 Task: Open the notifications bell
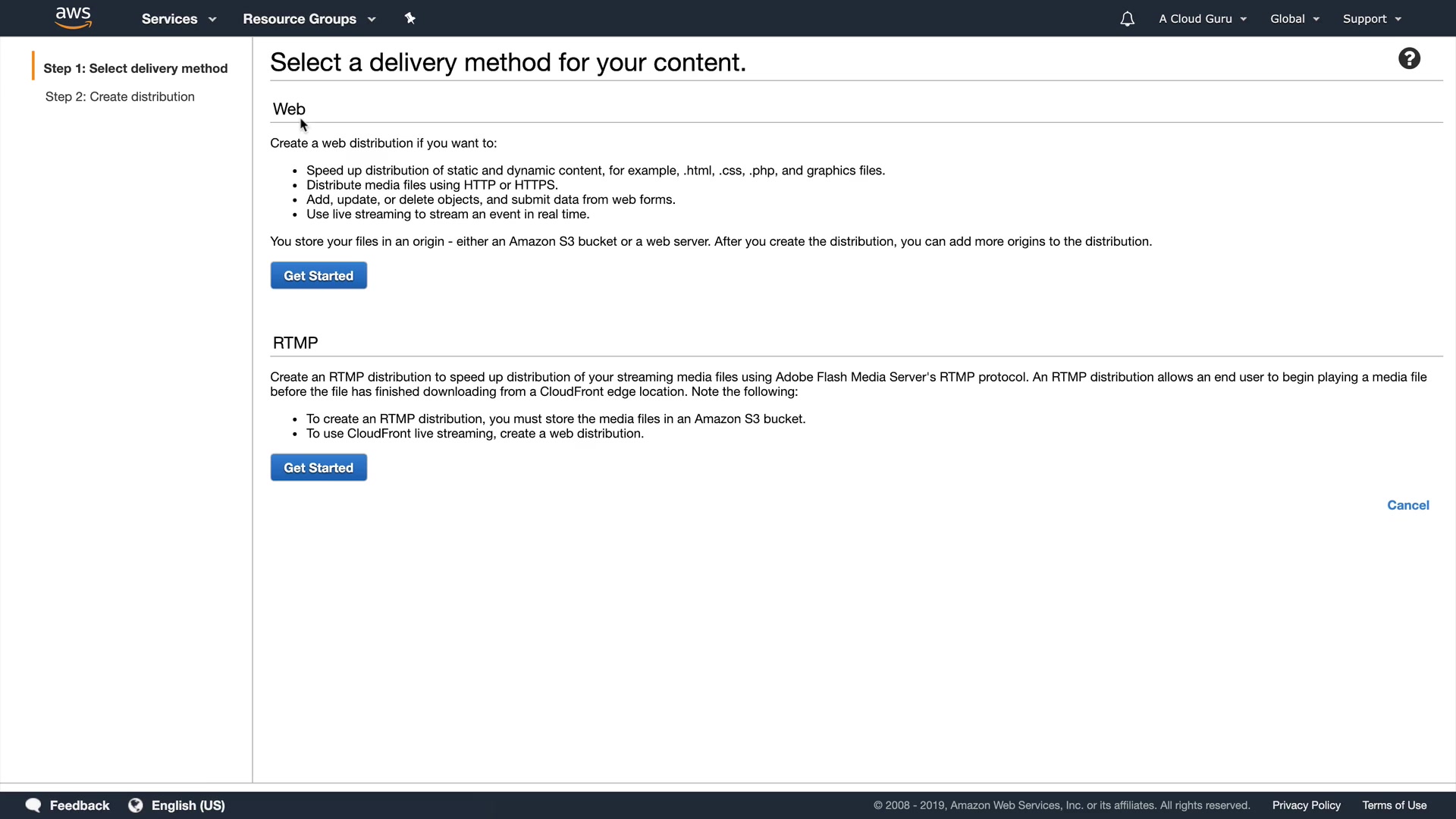[1128, 19]
